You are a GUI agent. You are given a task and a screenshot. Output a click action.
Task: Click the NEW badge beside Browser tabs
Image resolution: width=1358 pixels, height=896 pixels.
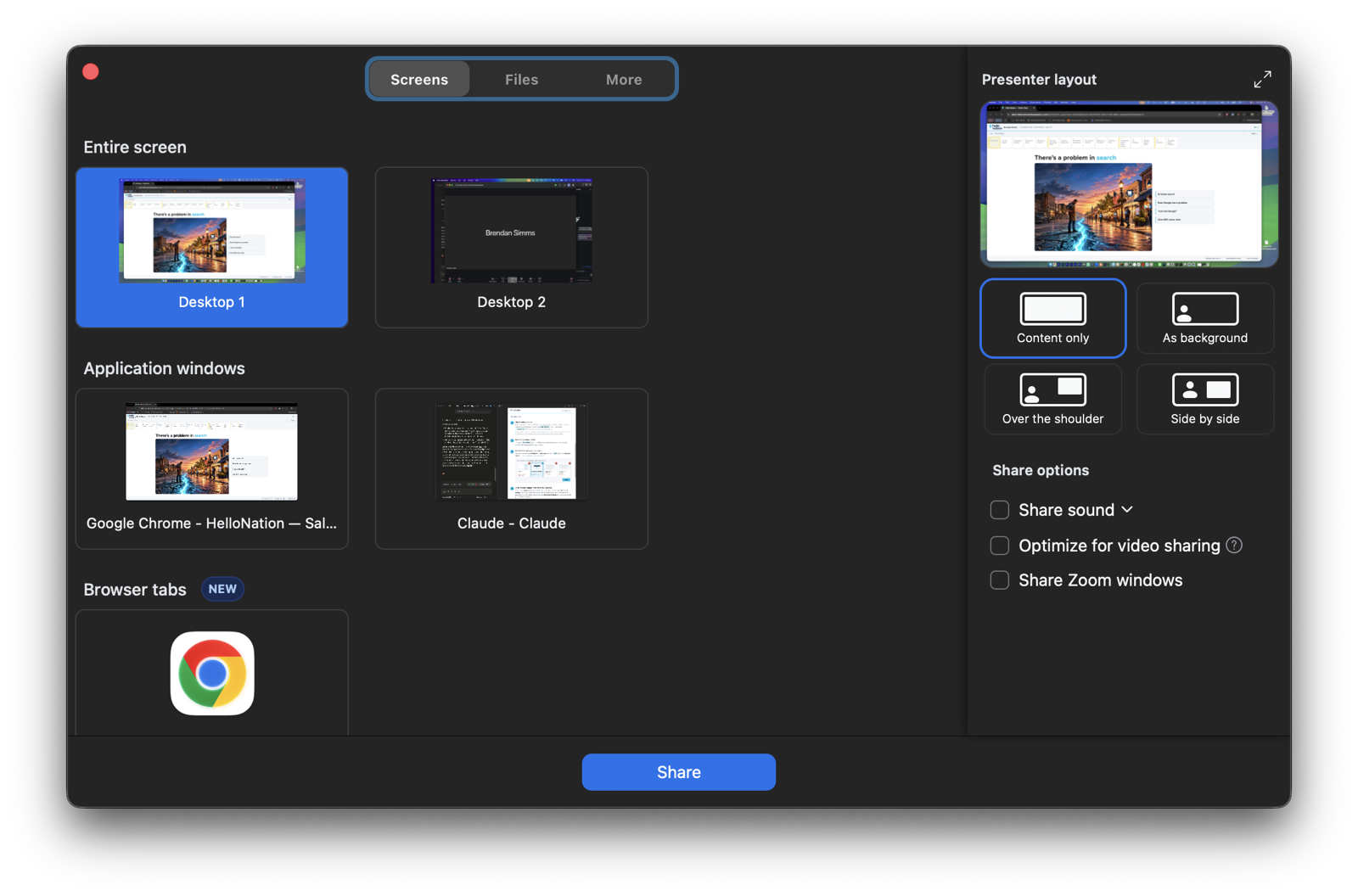(x=222, y=589)
